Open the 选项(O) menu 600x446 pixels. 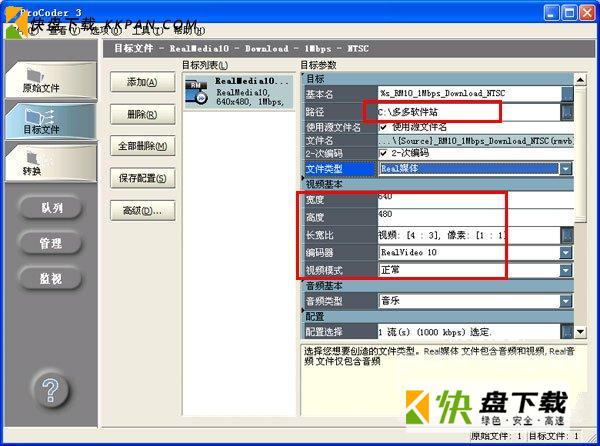[x=106, y=31]
